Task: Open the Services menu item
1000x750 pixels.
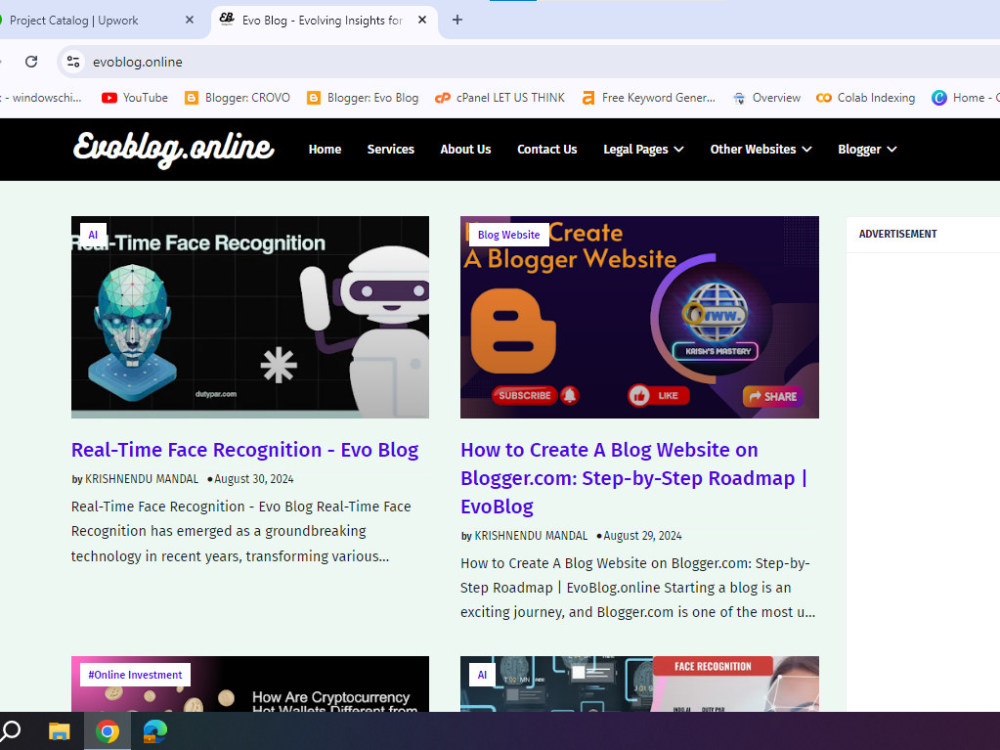Action: pos(390,149)
